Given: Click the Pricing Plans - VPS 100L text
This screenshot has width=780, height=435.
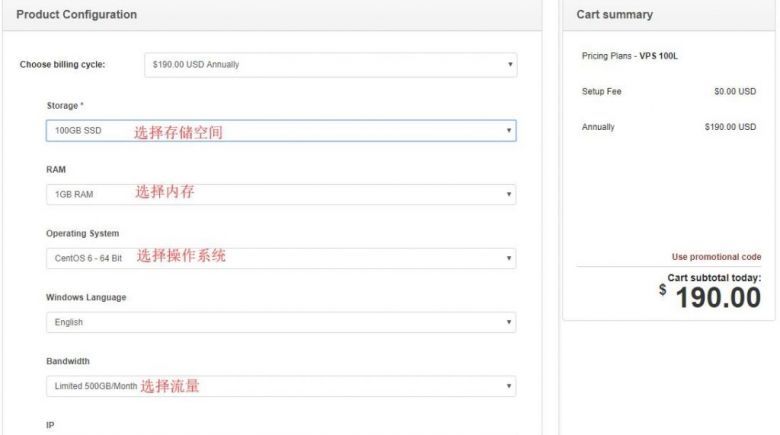Looking at the screenshot, I should [x=630, y=56].
